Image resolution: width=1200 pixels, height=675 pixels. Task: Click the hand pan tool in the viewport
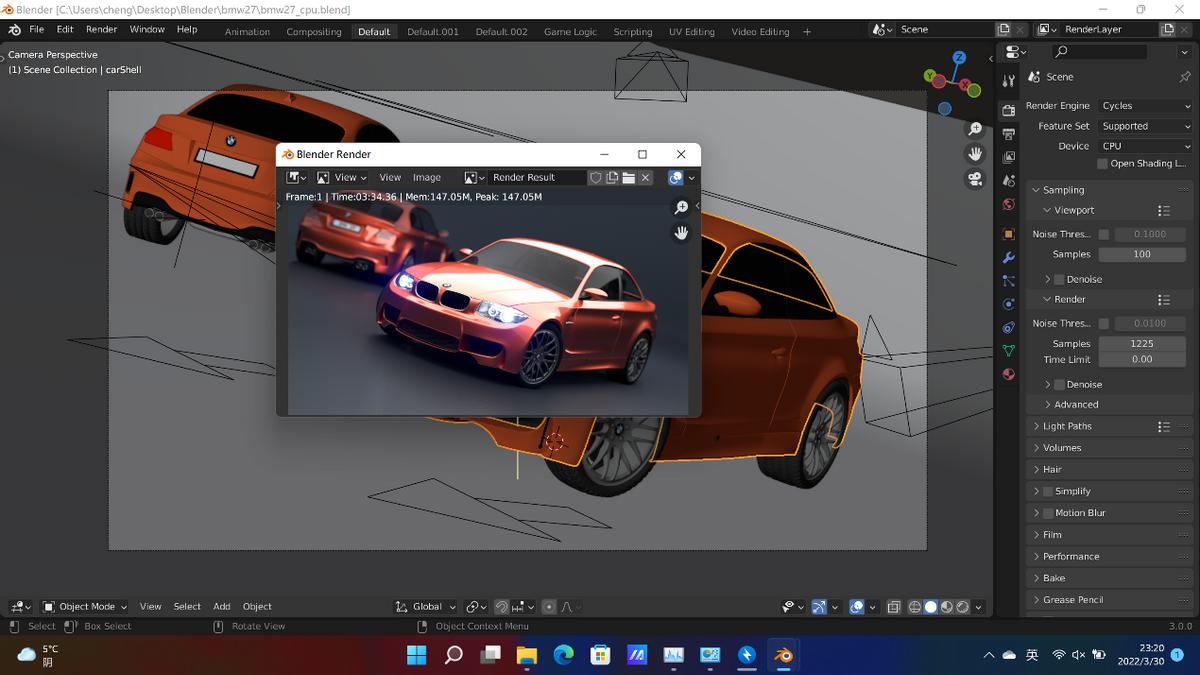pos(974,154)
